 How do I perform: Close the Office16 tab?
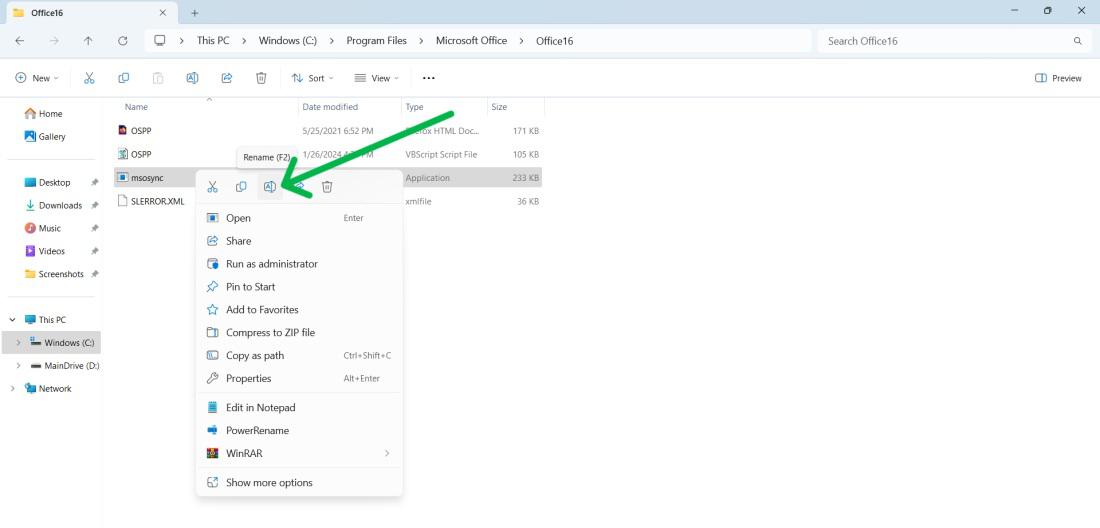point(163,13)
